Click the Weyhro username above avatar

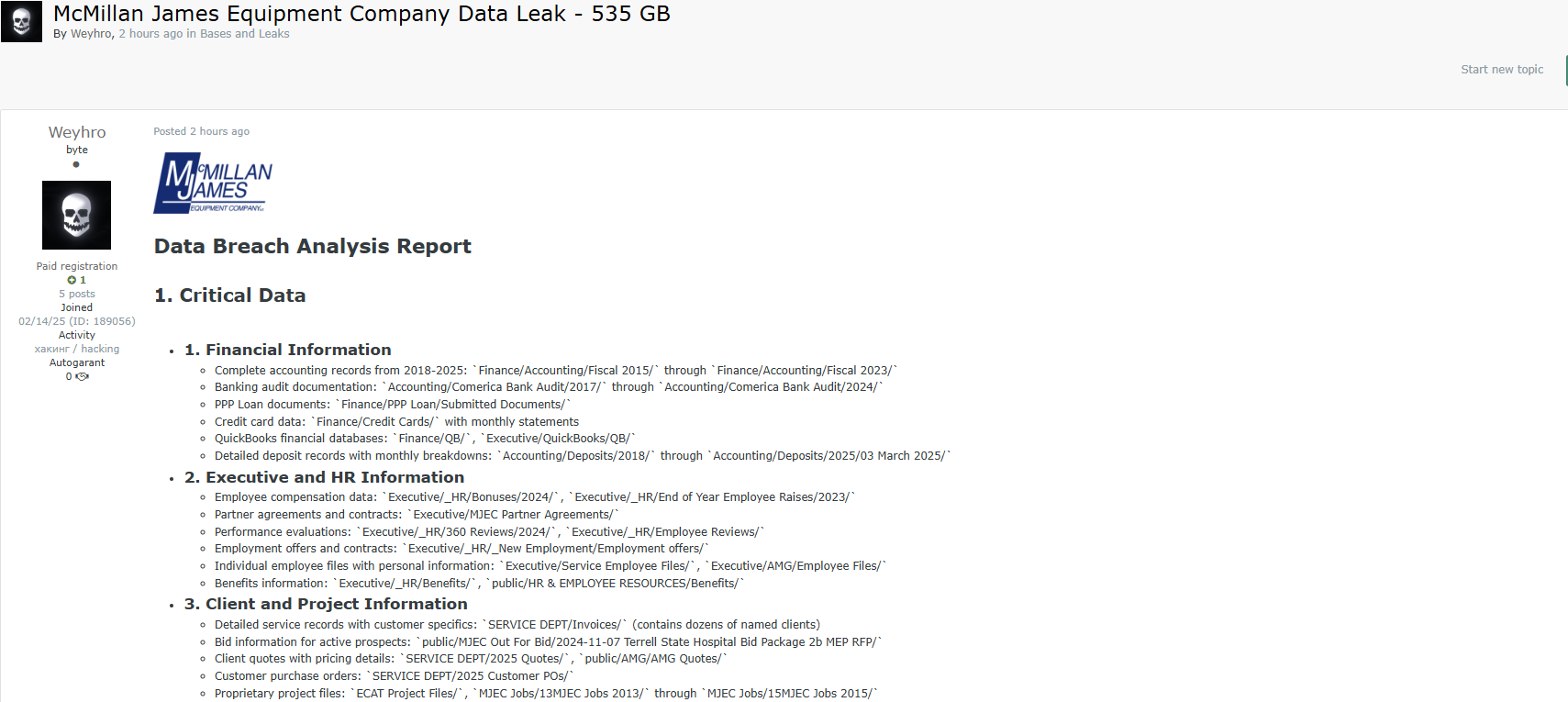pyautogui.click(x=77, y=132)
